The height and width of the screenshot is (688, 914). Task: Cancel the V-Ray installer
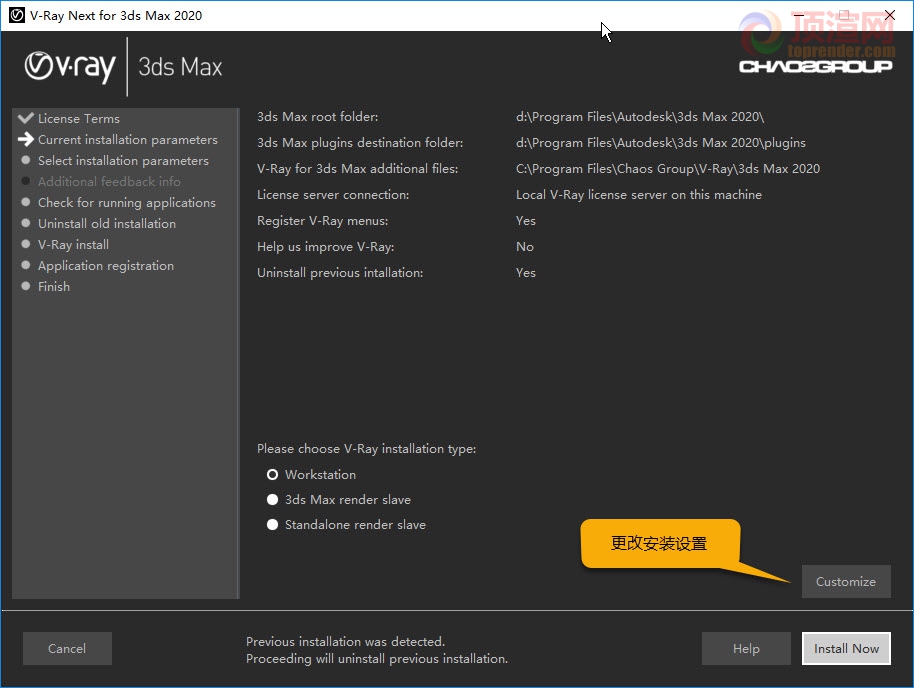pyautogui.click(x=67, y=648)
